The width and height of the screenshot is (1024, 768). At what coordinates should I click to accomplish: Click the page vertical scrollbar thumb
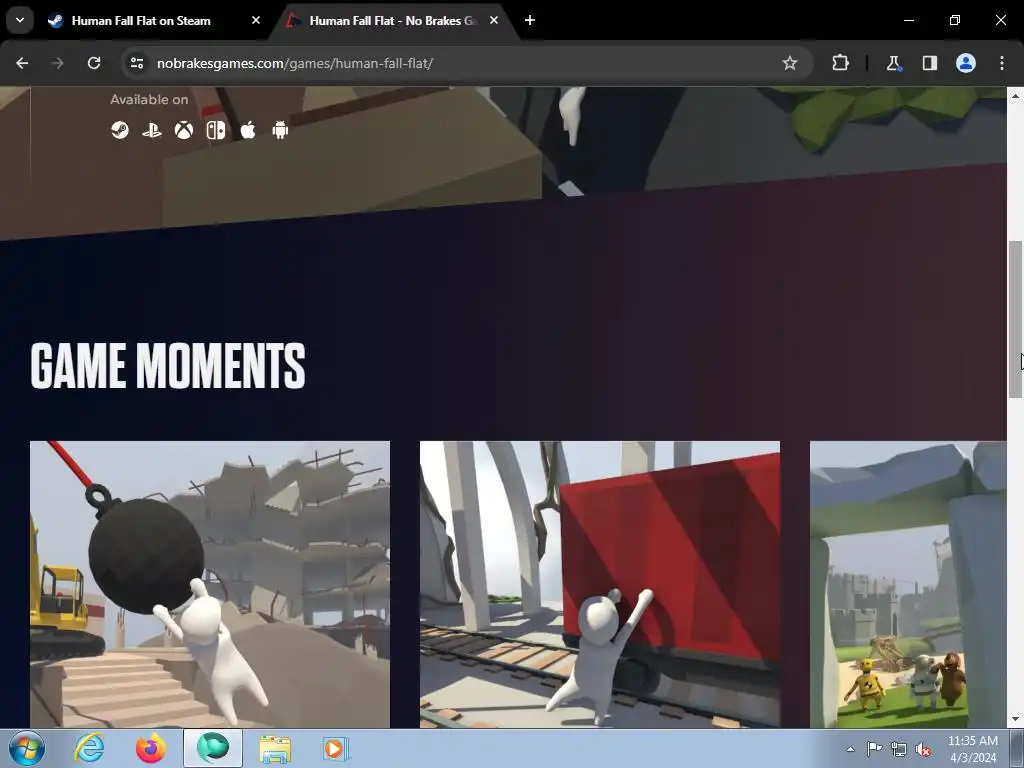[x=1015, y=319]
